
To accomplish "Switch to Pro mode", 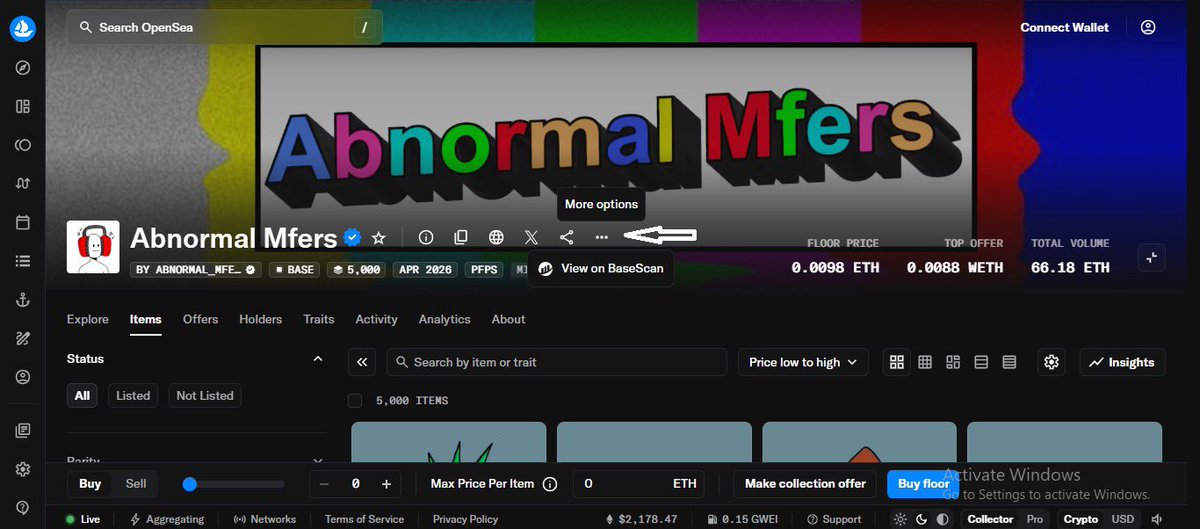I will click(x=1035, y=519).
